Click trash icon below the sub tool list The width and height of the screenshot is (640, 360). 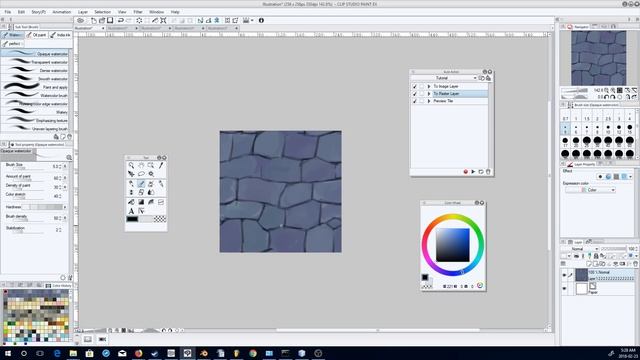[x=69, y=137]
